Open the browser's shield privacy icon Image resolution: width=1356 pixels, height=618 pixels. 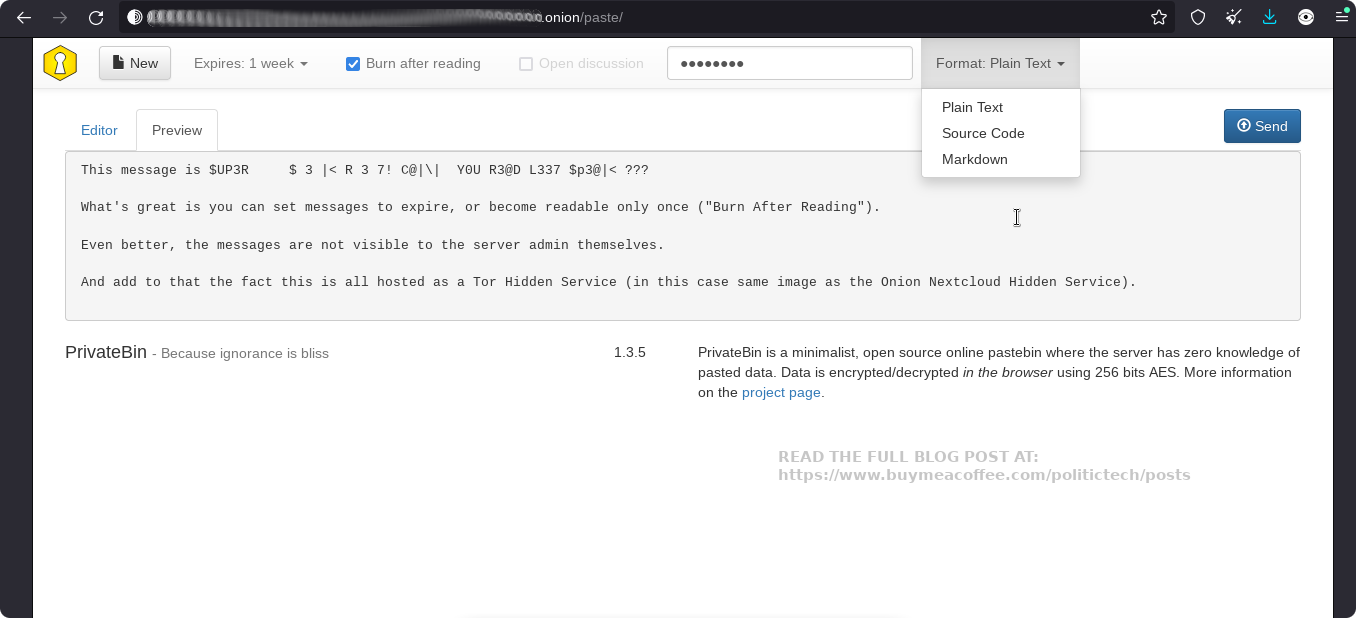(x=1197, y=17)
